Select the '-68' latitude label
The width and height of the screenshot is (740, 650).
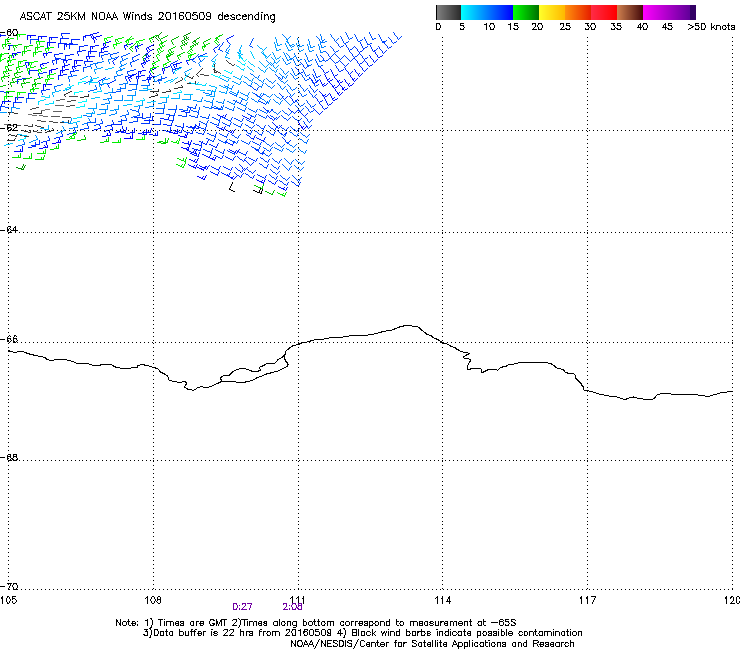(x=9, y=457)
